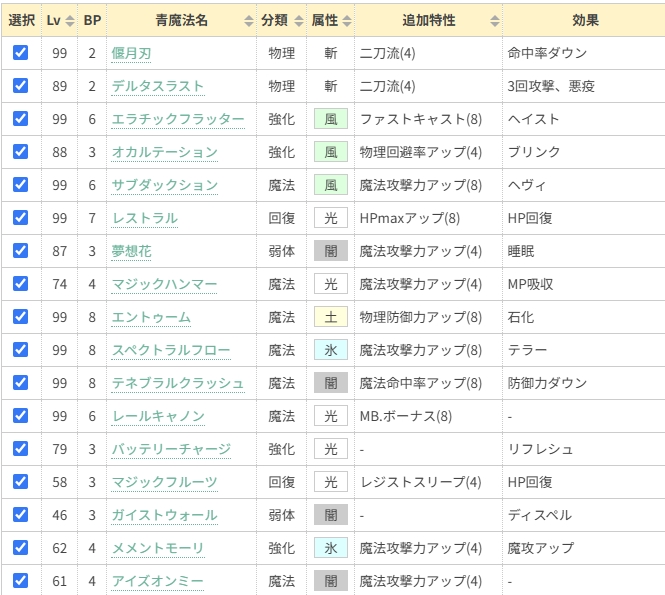Uncheck the 偃月刃 selection checkbox

[20, 53]
